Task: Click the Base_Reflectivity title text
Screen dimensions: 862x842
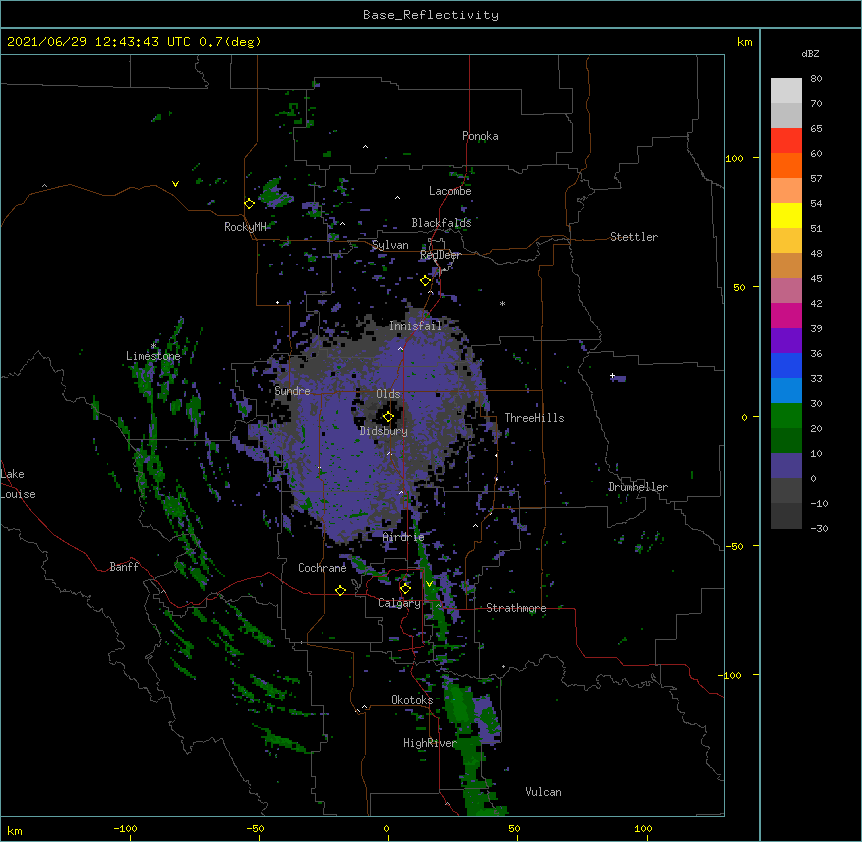Action: (x=431, y=15)
